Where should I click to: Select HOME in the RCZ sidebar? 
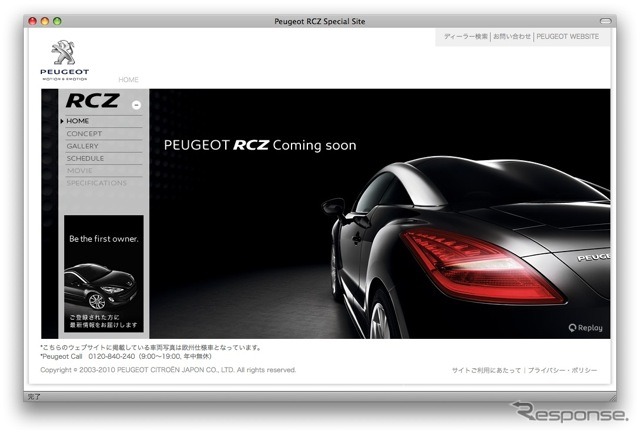click(78, 121)
